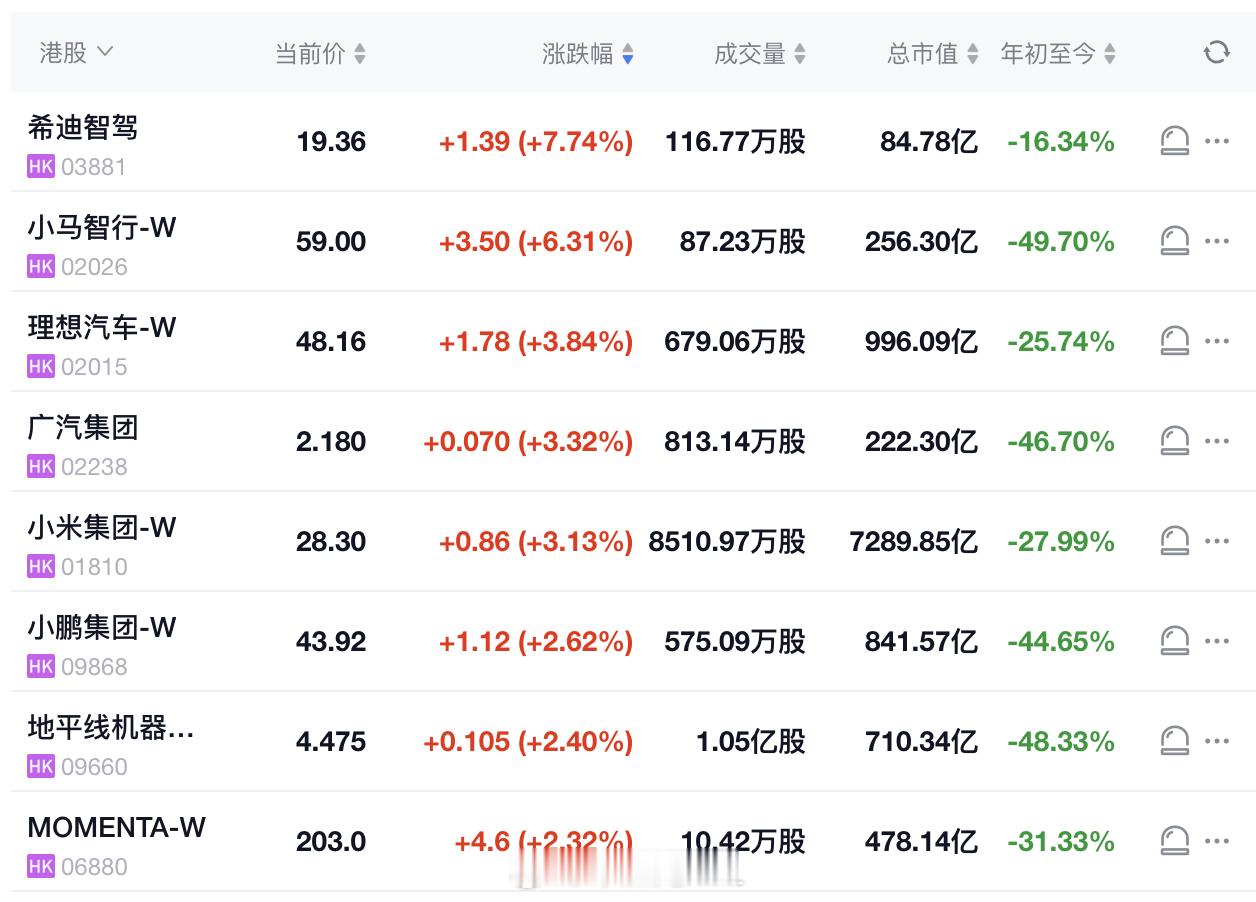Click stock code 09660
The height and width of the screenshot is (902, 1256).
[x=94, y=767]
